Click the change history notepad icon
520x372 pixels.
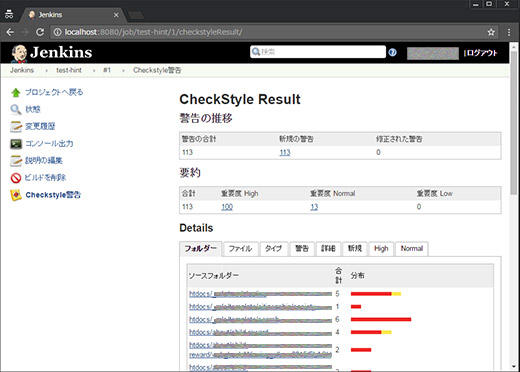pyautogui.click(x=16, y=126)
